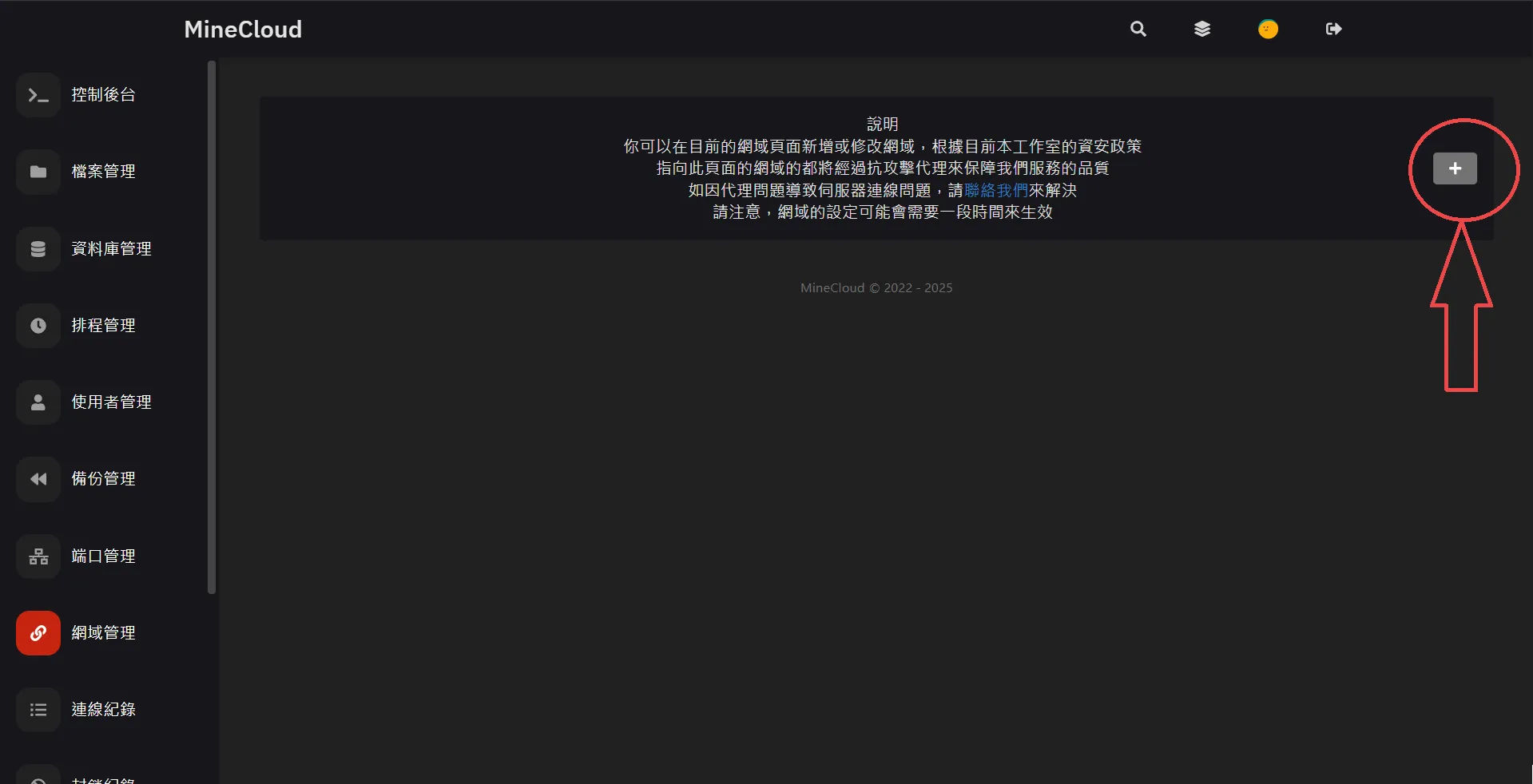
Task: Open the list icon for 連線紀錄
Action: [x=38, y=710]
